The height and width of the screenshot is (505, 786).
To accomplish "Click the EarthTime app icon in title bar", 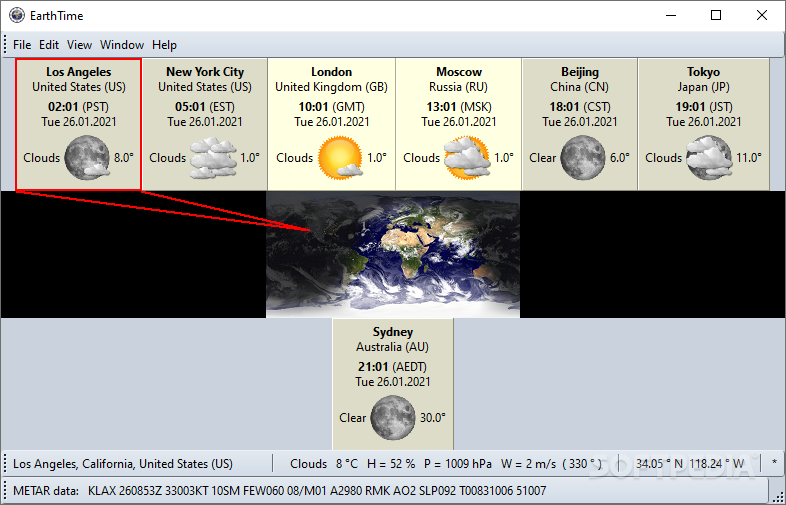I will click(x=15, y=15).
